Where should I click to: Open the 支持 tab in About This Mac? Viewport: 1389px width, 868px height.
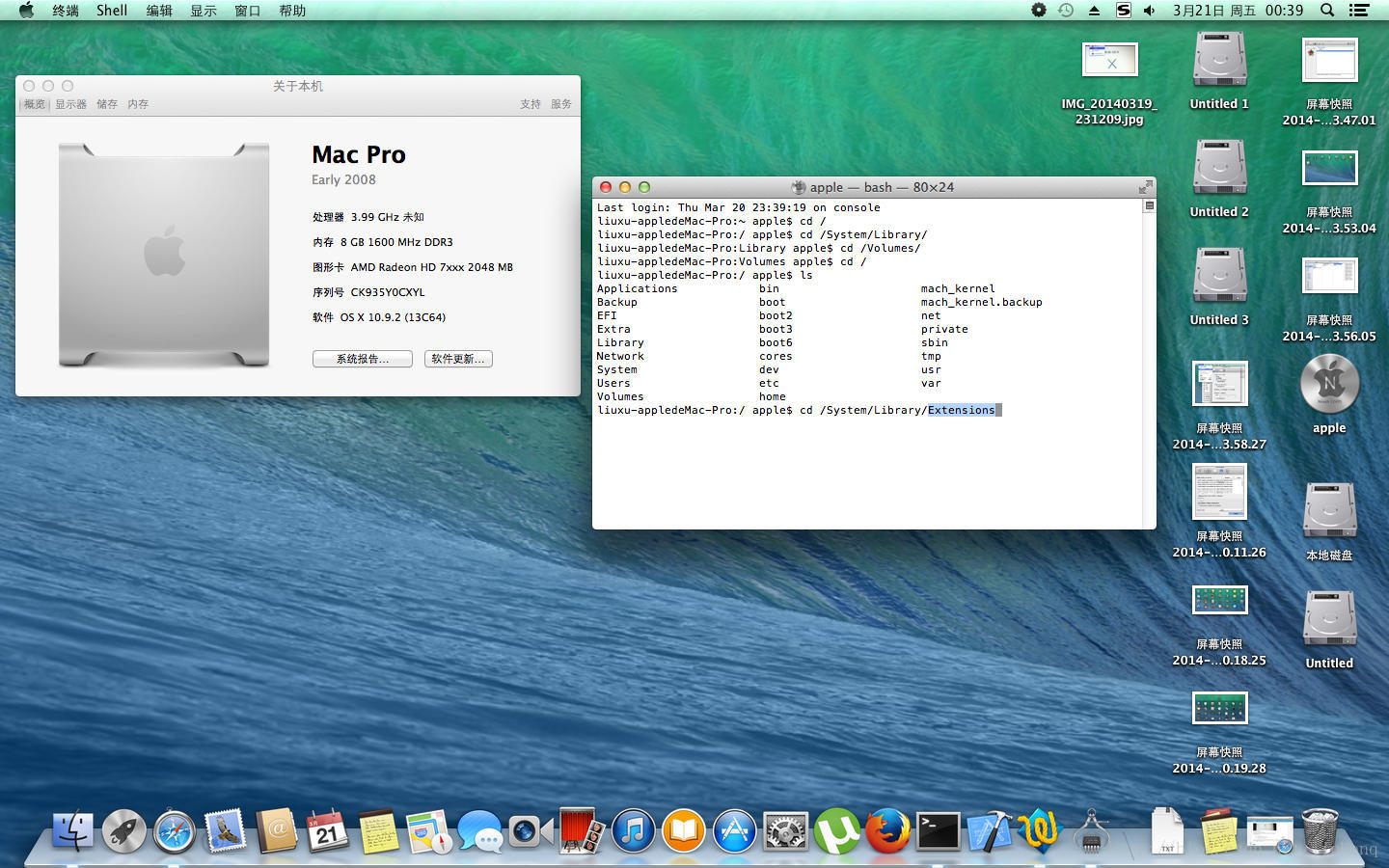coord(531,104)
